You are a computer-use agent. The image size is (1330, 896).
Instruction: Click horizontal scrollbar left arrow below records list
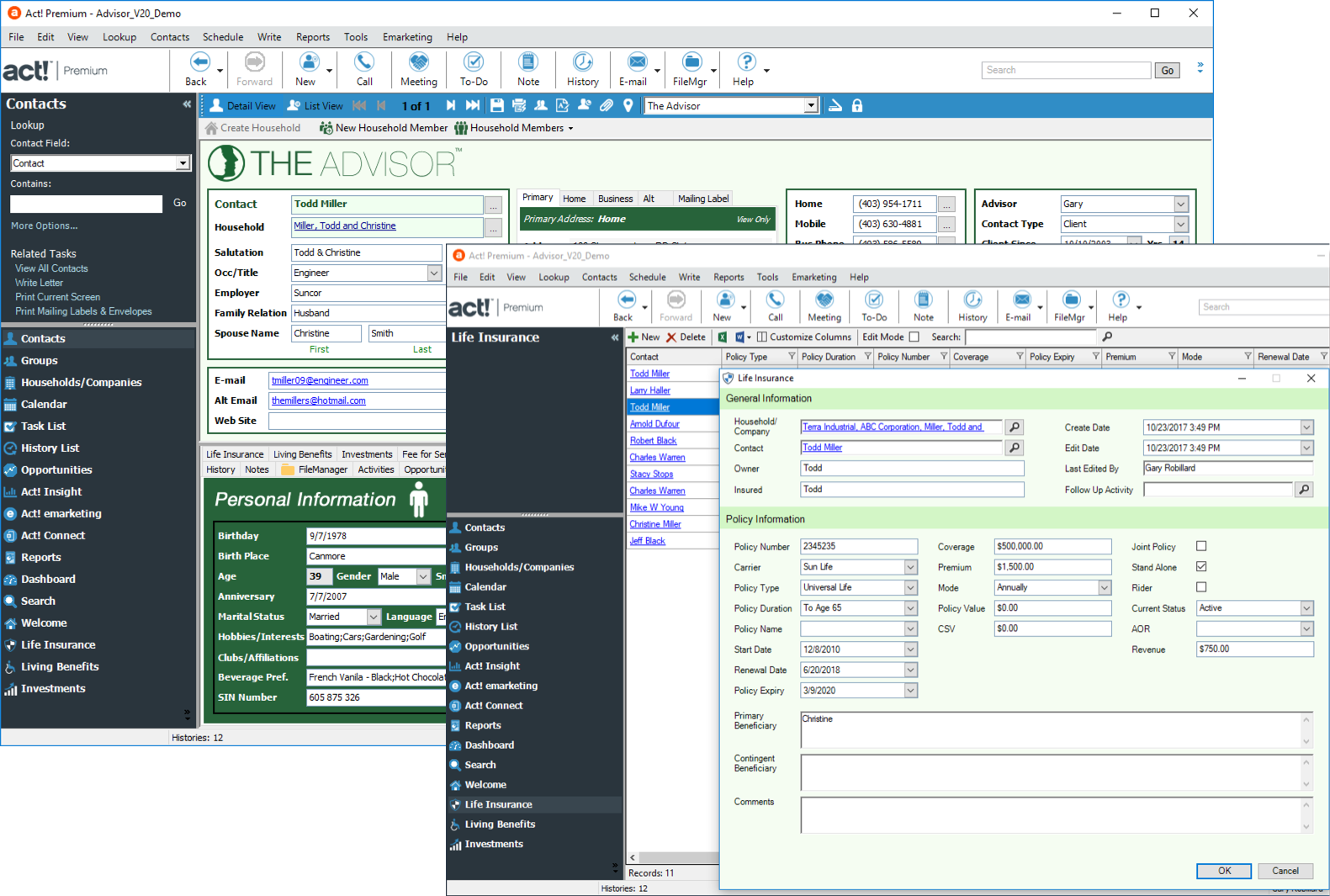[x=633, y=857]
